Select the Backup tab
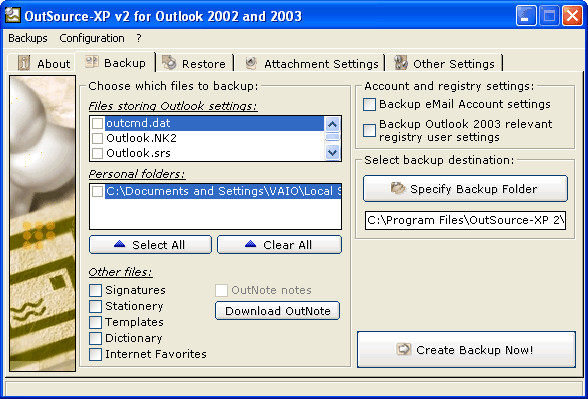The width and height of the screenshot is (588, 399). pyautogui.click(x=115, y=62)
